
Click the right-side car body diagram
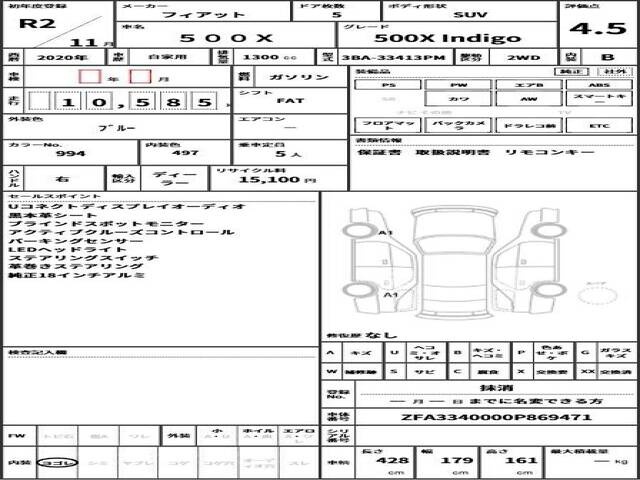click(x=527, y=257)
